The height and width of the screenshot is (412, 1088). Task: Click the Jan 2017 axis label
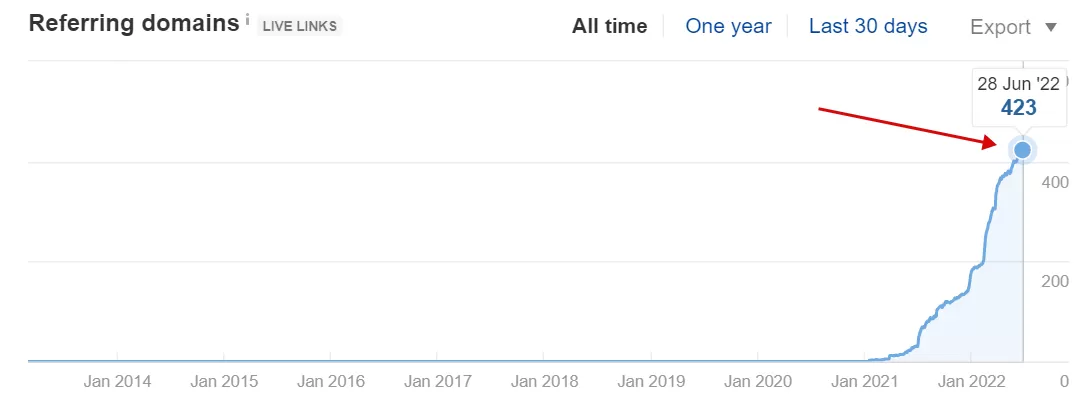(437, 381)
